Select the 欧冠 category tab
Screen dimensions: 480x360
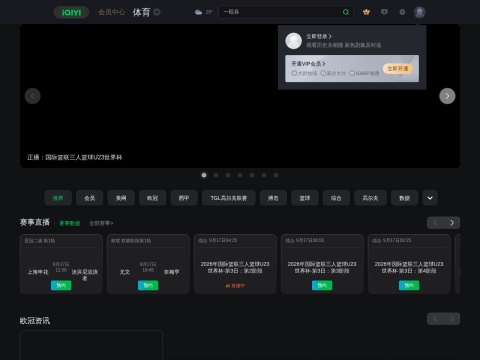(152, 198)
